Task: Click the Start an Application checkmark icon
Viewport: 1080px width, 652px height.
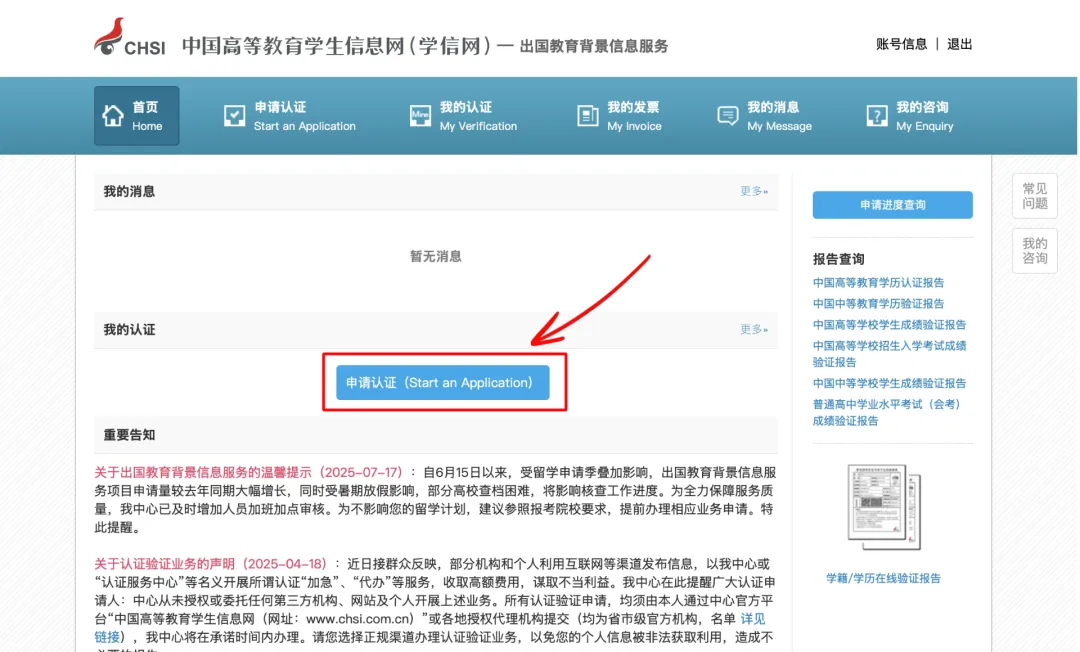Action: (234, 116)
